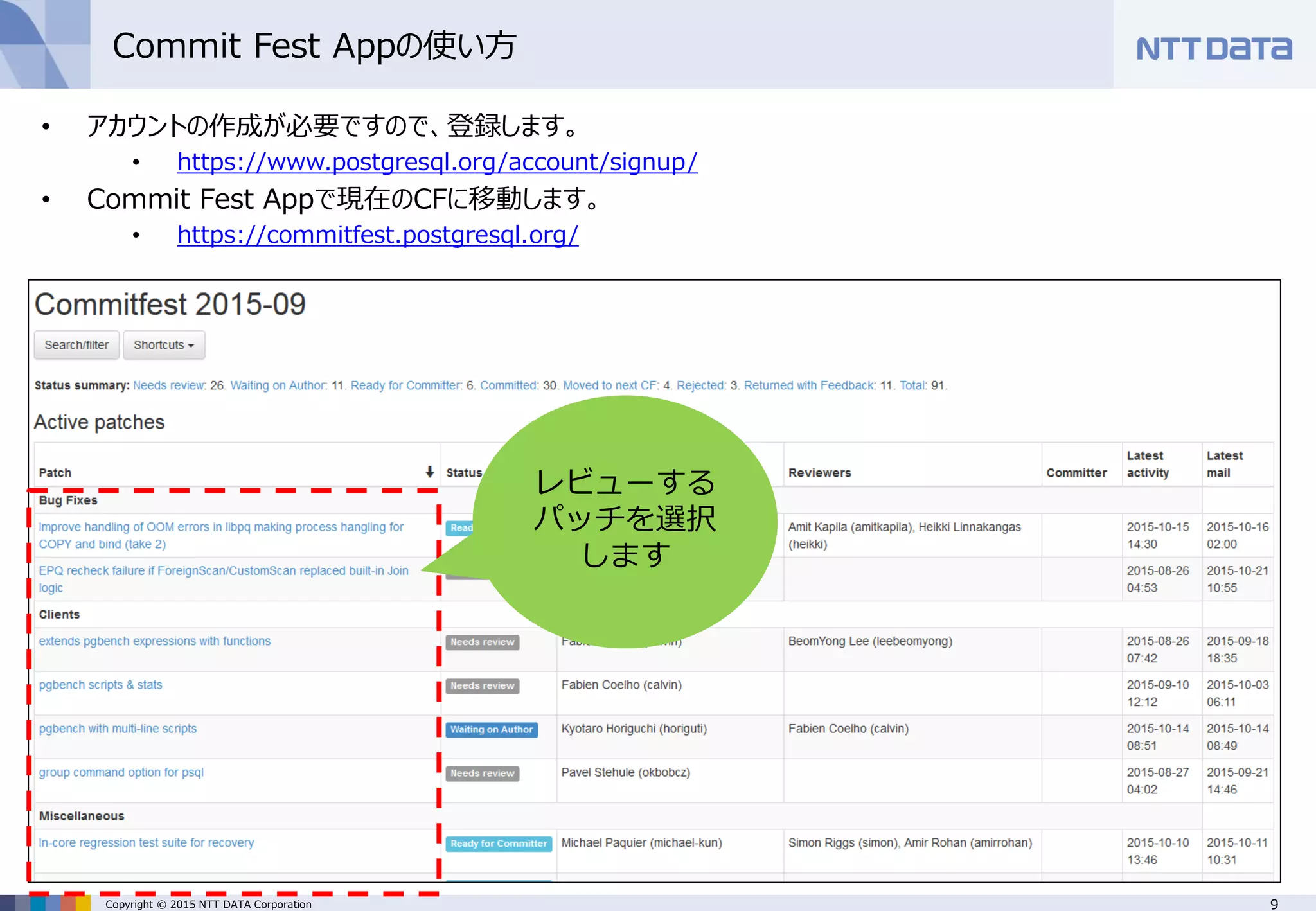This screenshot has height=911, width=1316.
Task: Click the Search/filter button
Action: (x=76, y=345)
